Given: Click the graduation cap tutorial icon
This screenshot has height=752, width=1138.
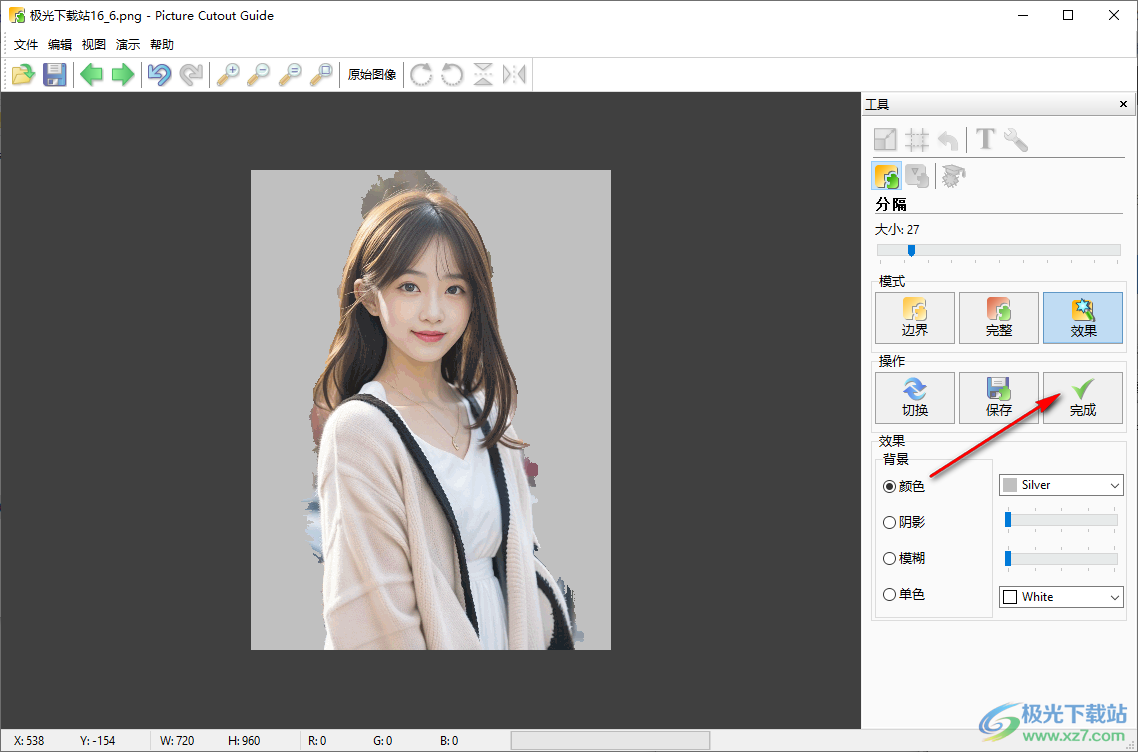Looking at the screenshot, I should tap(952, 175).
